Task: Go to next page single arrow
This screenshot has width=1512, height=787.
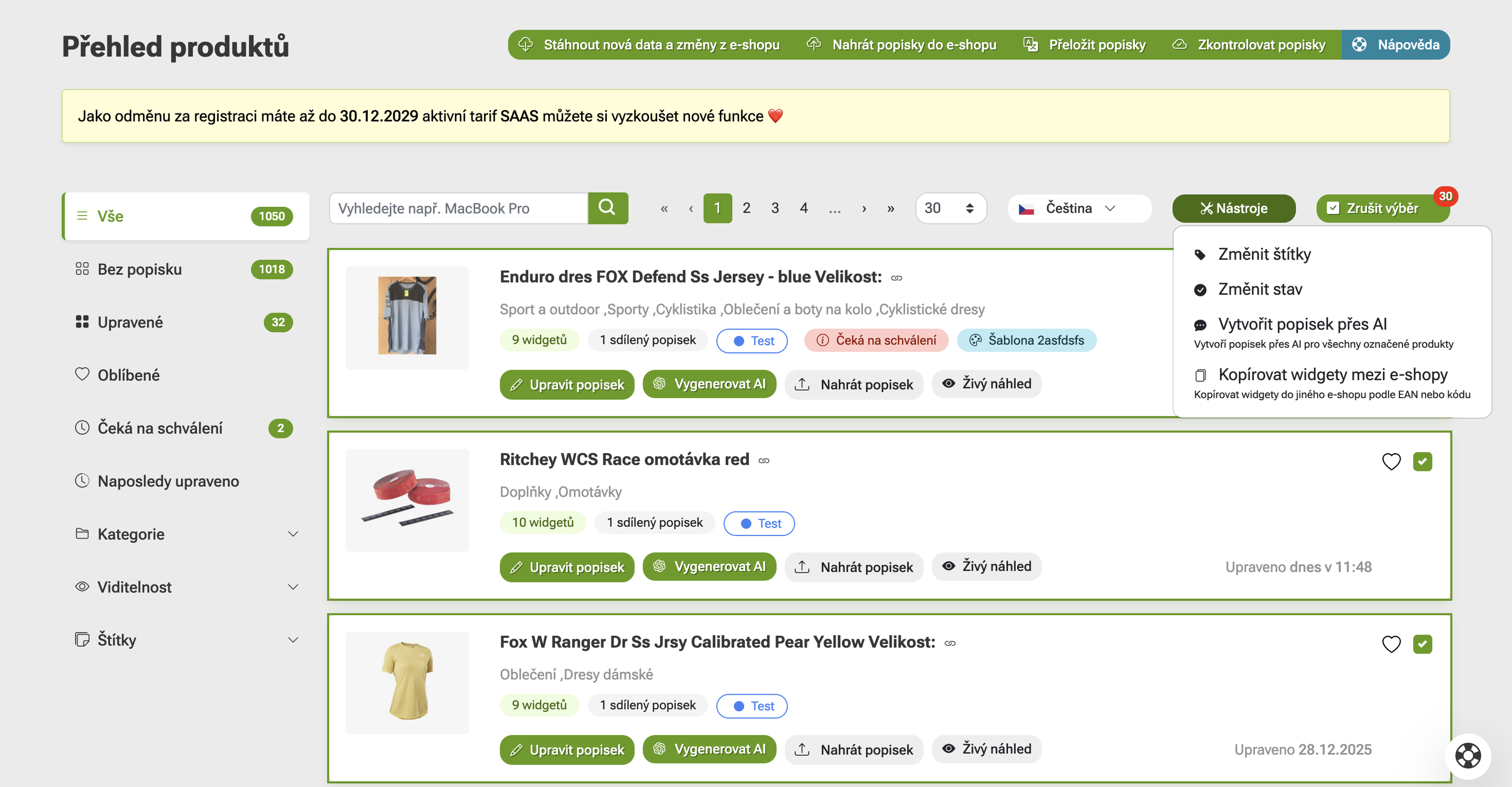Action: click(863, 208)
